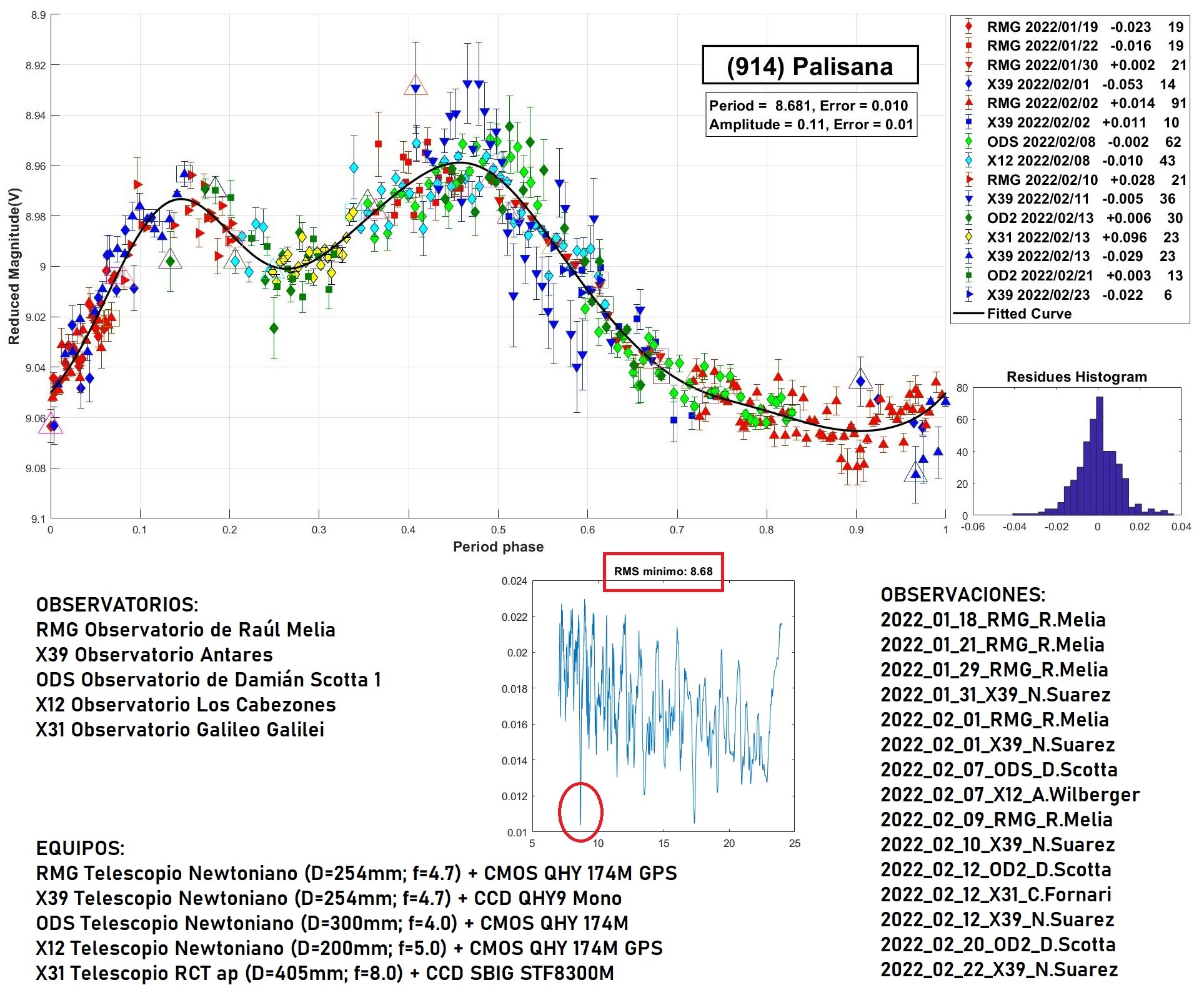
Task: Click 2022_02_07_X12_A.Wilberger entry
Action: 1010,794
